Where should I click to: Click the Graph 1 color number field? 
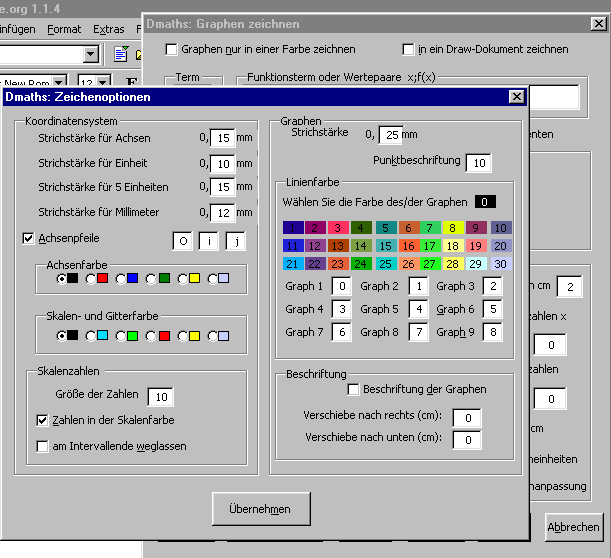(342, 286)
